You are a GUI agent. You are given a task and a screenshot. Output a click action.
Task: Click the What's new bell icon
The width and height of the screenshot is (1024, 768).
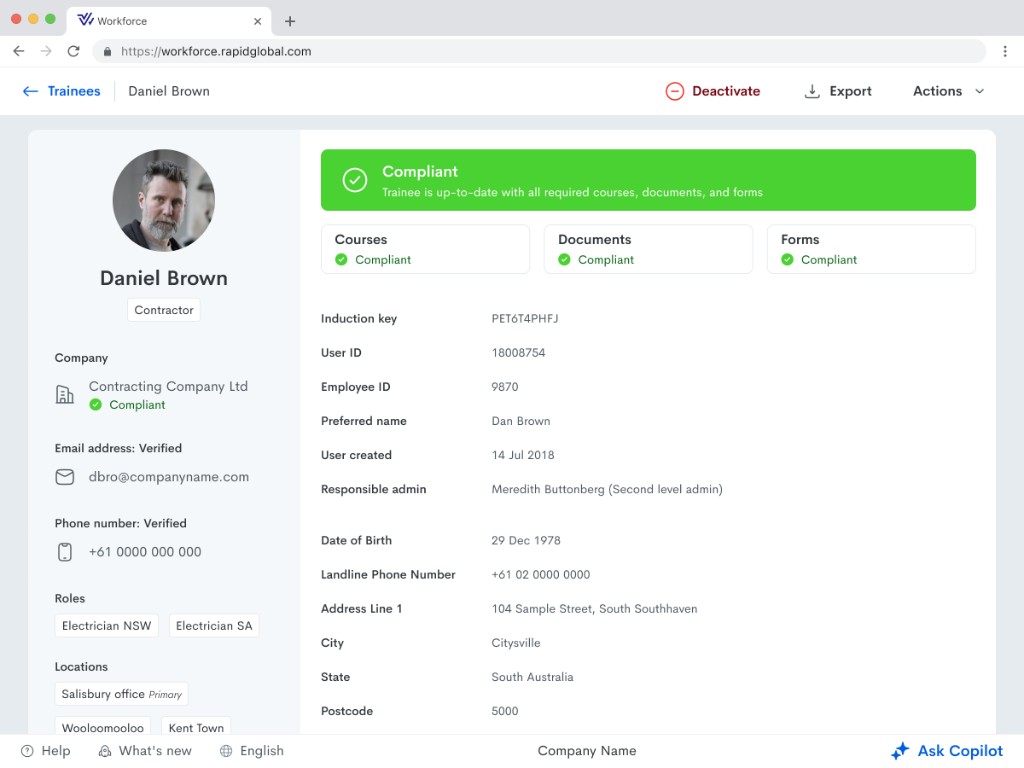tap(104, 751)
